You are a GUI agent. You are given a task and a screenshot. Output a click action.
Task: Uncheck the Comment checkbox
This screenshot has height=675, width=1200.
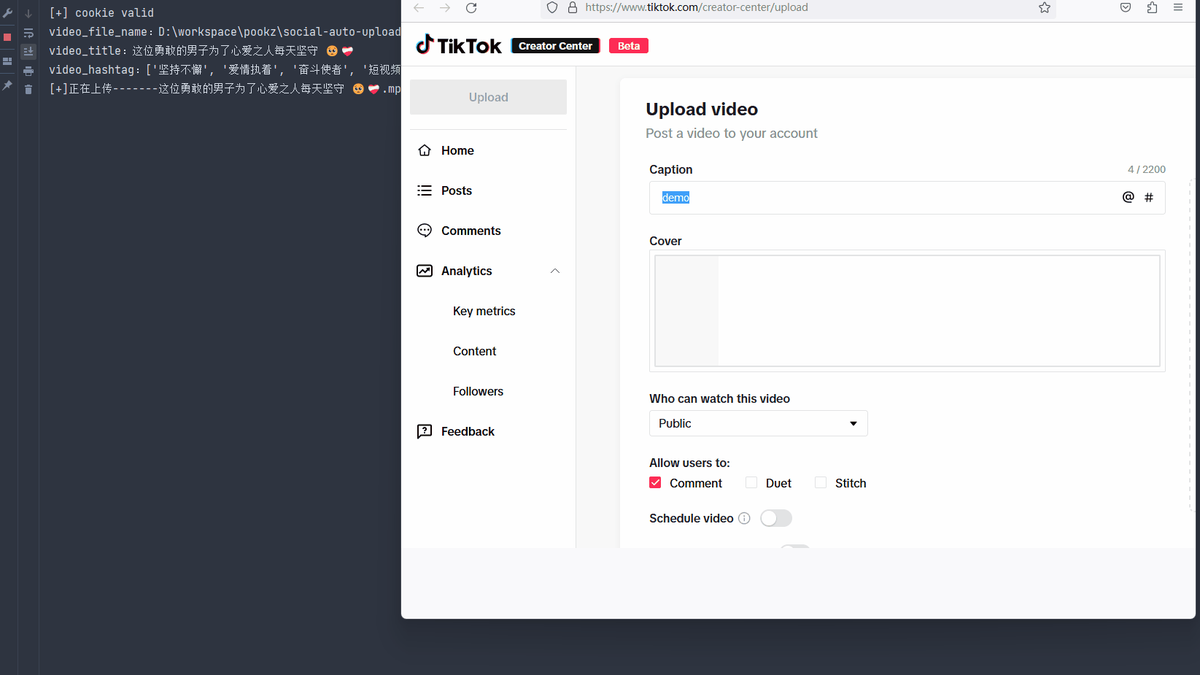click(655, 482)
